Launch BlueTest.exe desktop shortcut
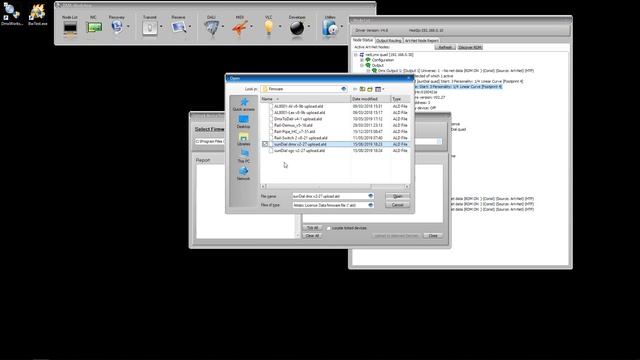 [x=37, y=14]
